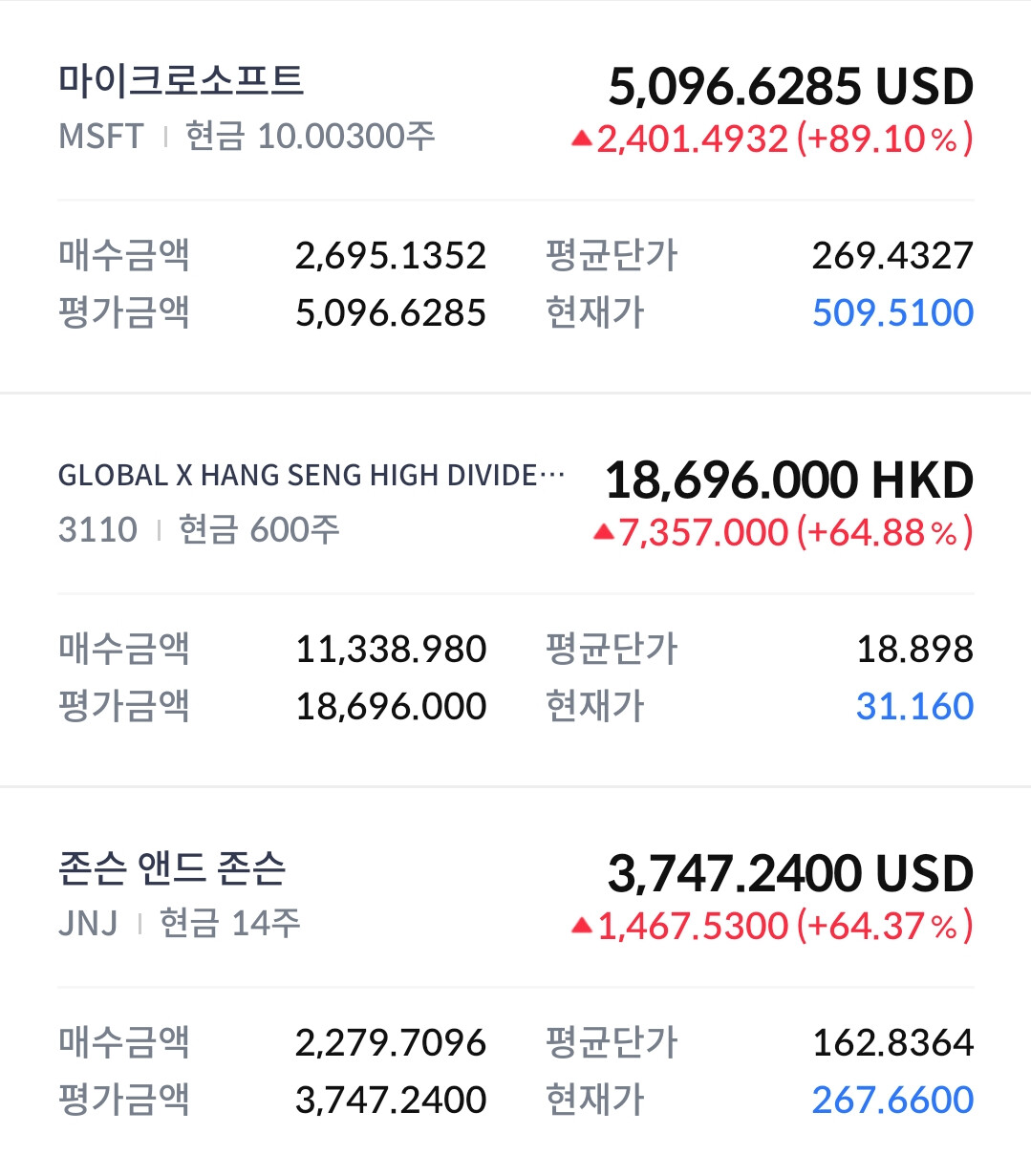Open the 마이크로소프트 stock entry
Image resolution: width=1031 pixels, height=1176 pixels.
point(181,80)
